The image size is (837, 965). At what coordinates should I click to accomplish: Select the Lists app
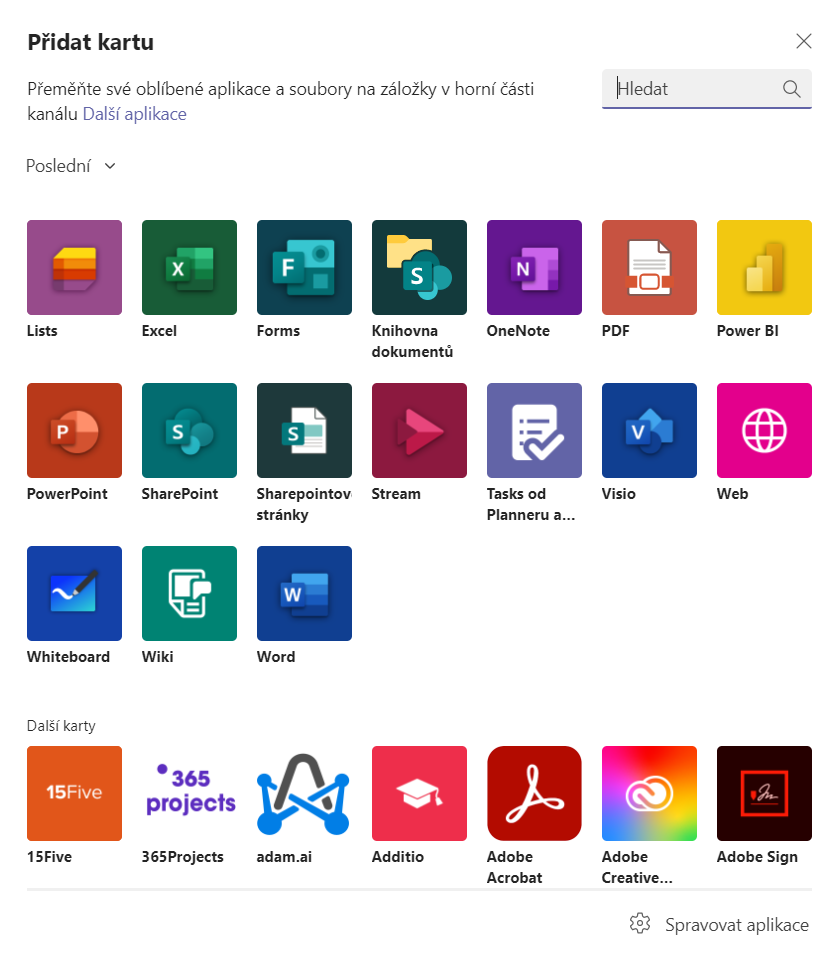click(74, 267)
